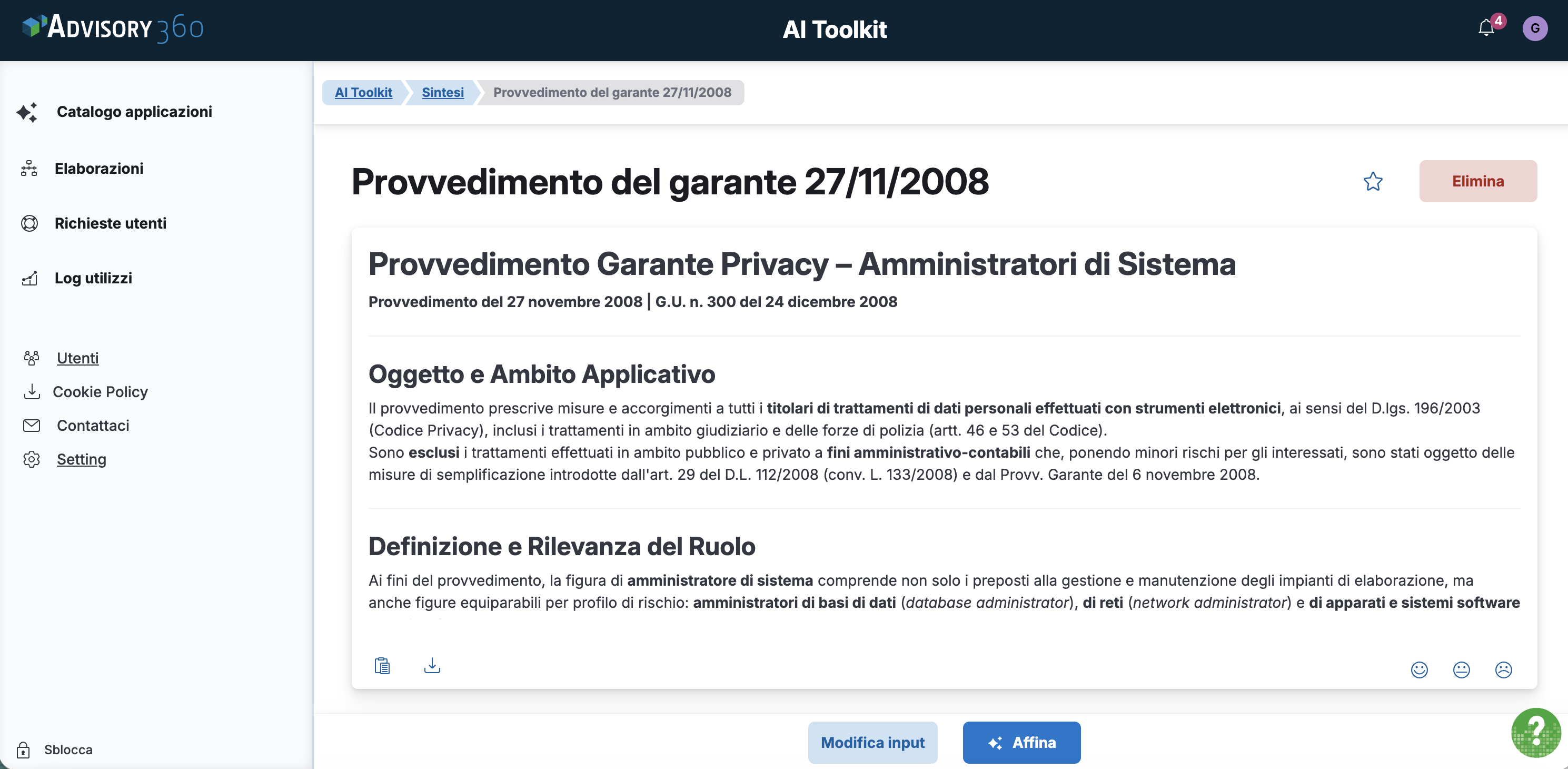Click the notifications bell icon

point(1486,28)
